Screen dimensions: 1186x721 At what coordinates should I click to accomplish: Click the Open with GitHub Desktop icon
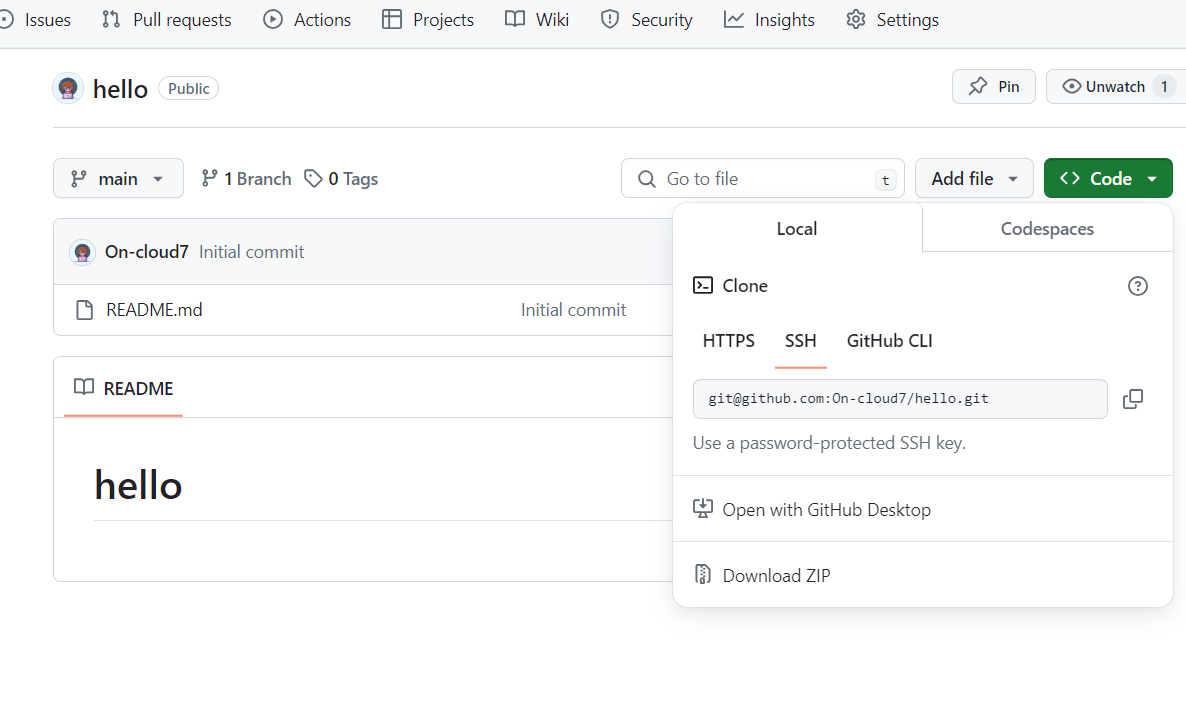tap(703, 509)
